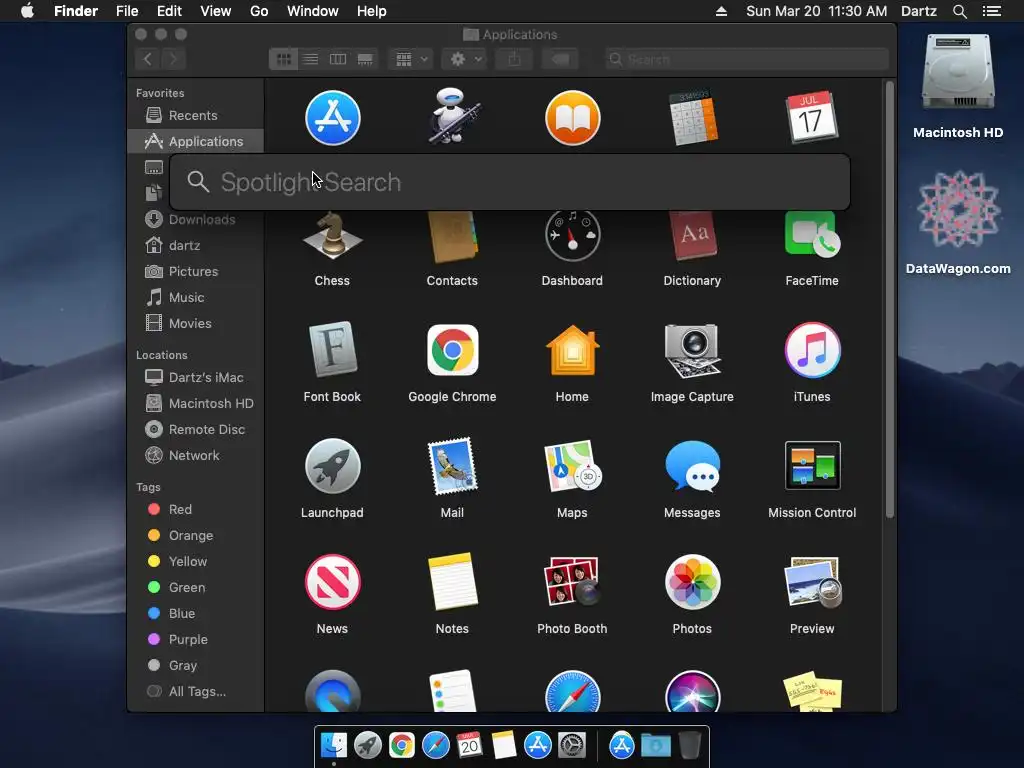Open the Calendar app in Applications
Screen dimensions: 1024x768
pyautogui.click(x=812, y=118)
